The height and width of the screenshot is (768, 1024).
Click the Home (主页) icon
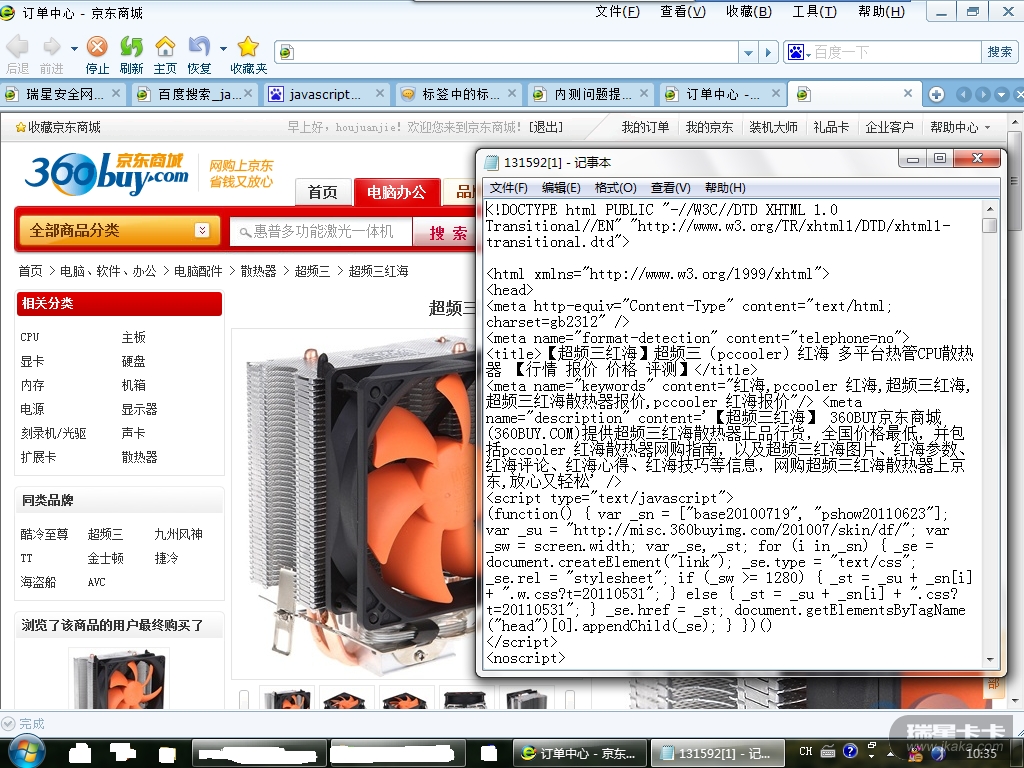pos(165,46)
